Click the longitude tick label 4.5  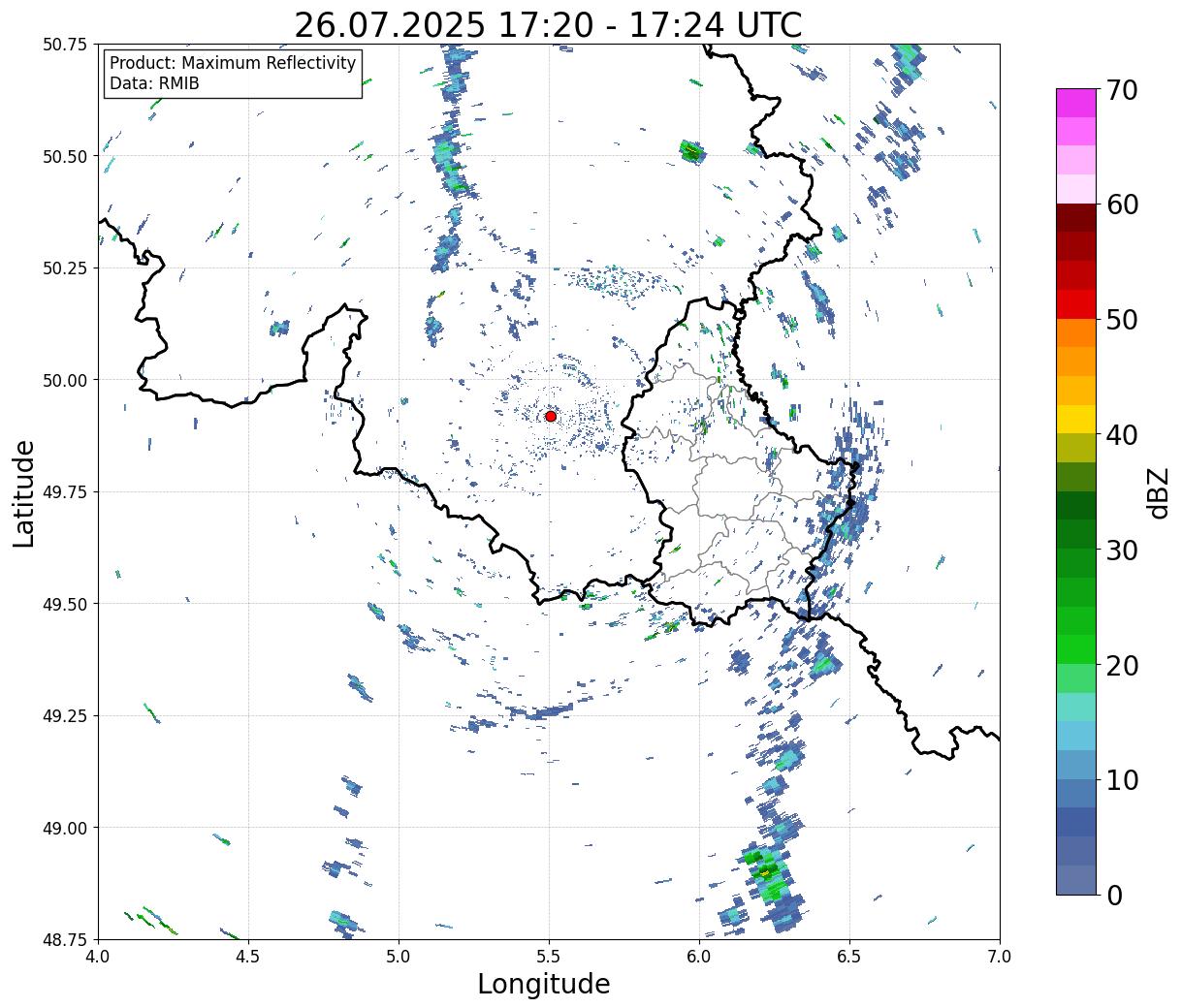pyautogui.click(x=249, y=957)
